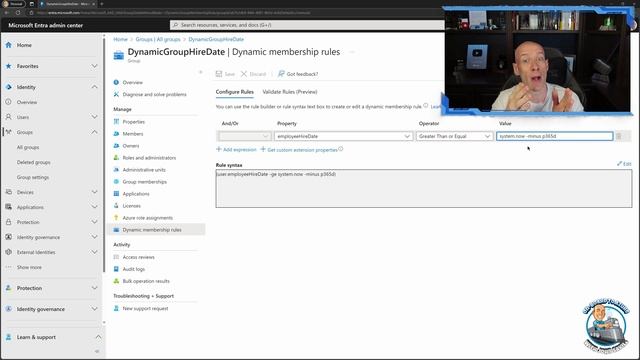The image size is (640, 360).
Task: Click the pencil Edit icon for rule syntax
Action: tap(620, 164)
